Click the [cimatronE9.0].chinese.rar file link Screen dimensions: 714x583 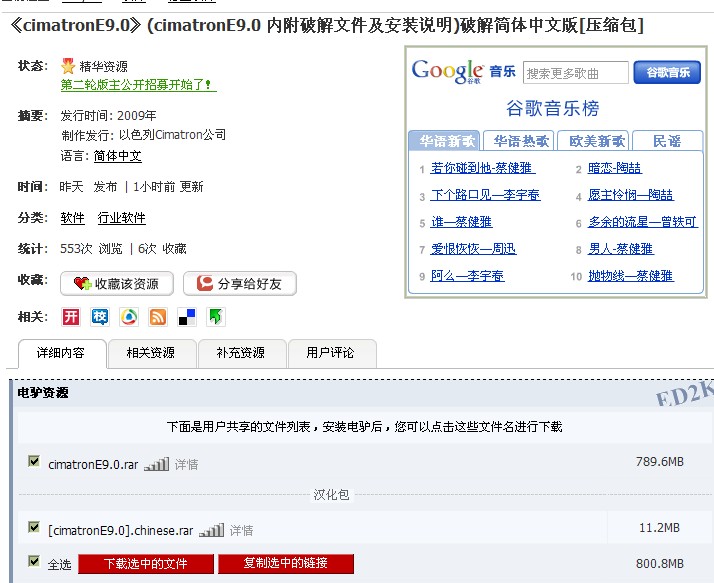pyautogui.click(x=121, y=531)
